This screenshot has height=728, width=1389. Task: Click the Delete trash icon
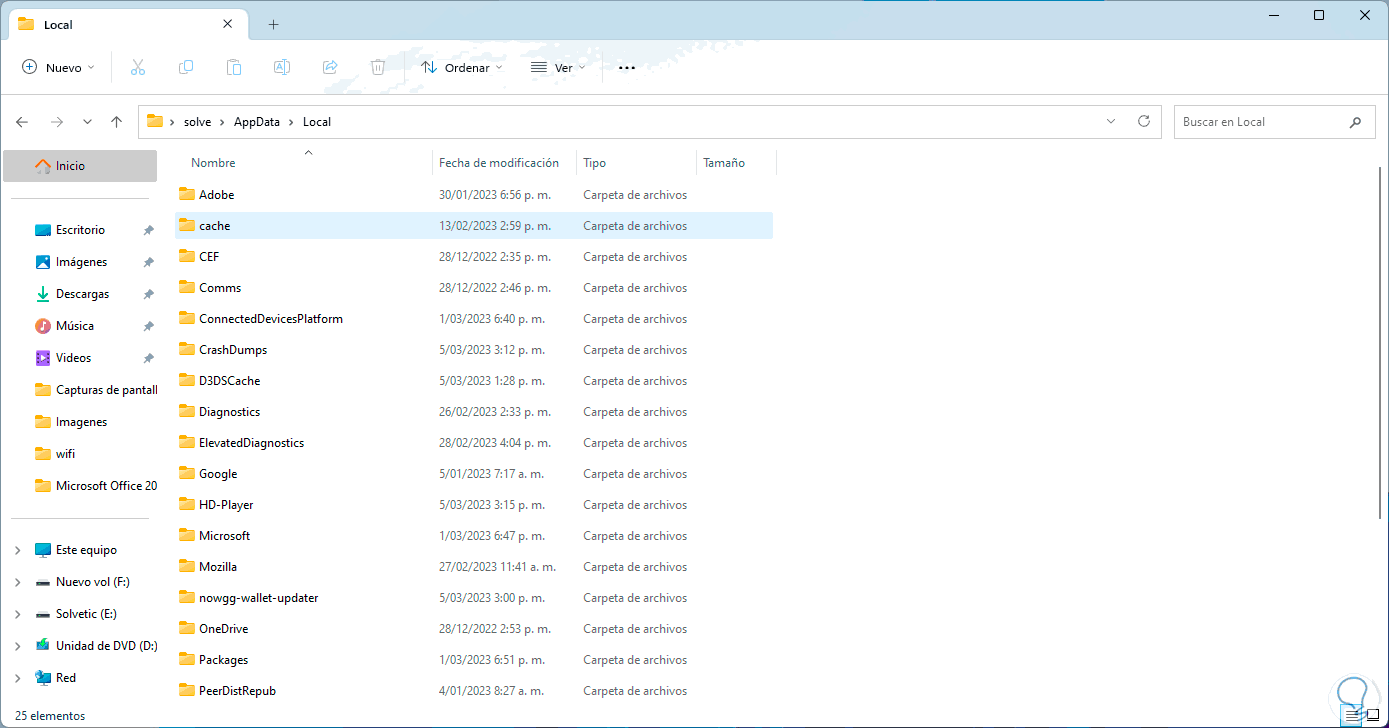pyautogui.click(x=378, y=68)
